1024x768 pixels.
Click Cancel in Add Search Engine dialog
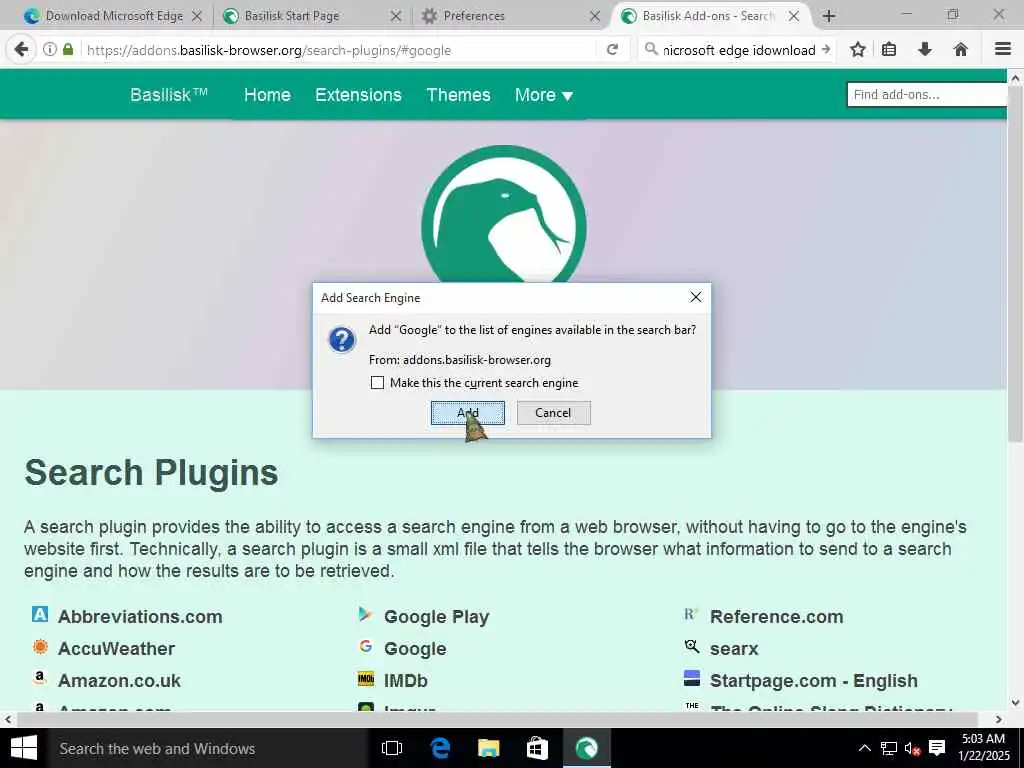pos(553,413)
